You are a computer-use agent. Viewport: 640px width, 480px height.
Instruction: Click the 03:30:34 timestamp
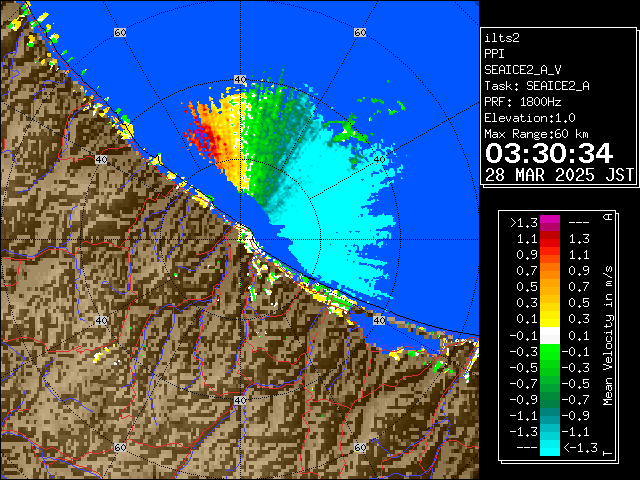(549, 153)
